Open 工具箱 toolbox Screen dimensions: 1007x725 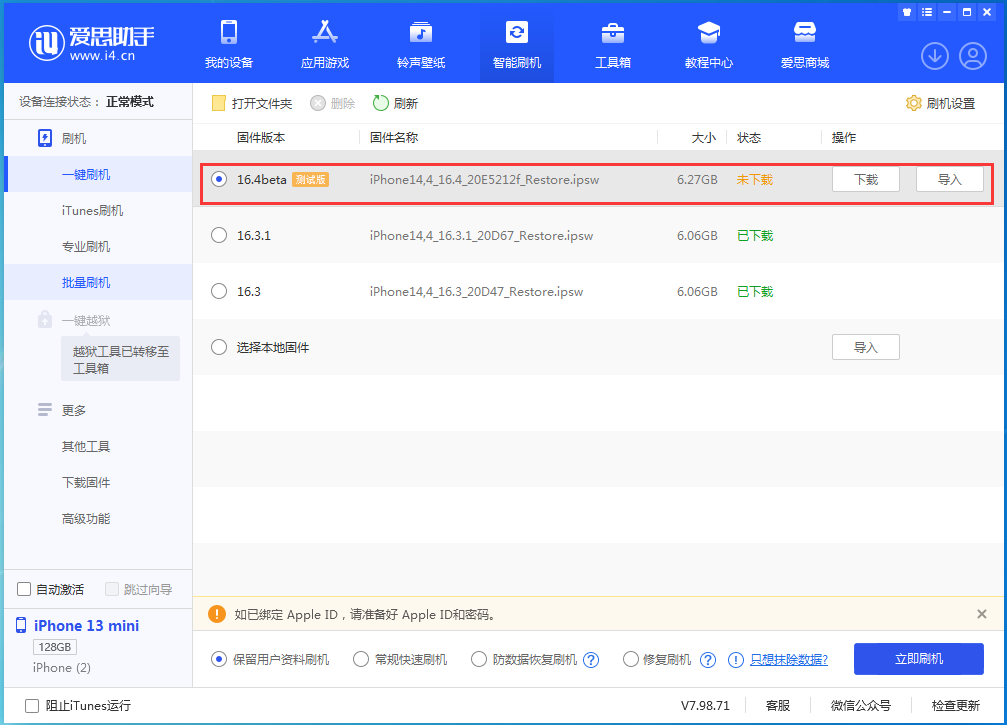pos(613,44)
